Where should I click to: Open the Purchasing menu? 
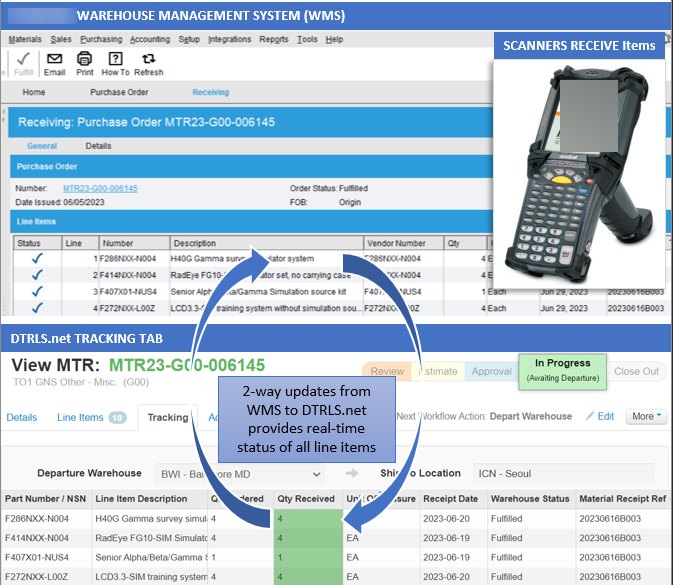(x=101, y=39)
